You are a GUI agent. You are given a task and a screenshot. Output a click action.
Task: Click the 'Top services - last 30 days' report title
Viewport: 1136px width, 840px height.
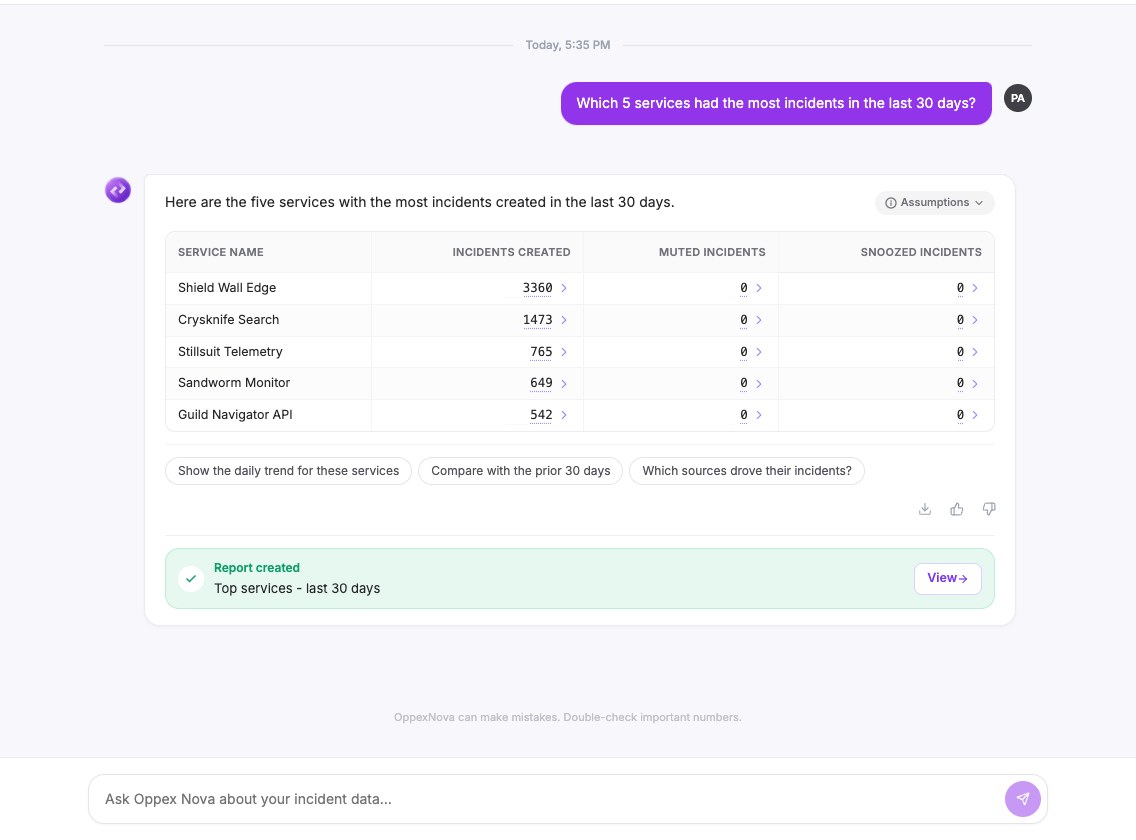pyautogui.click(x=297, y=589)
